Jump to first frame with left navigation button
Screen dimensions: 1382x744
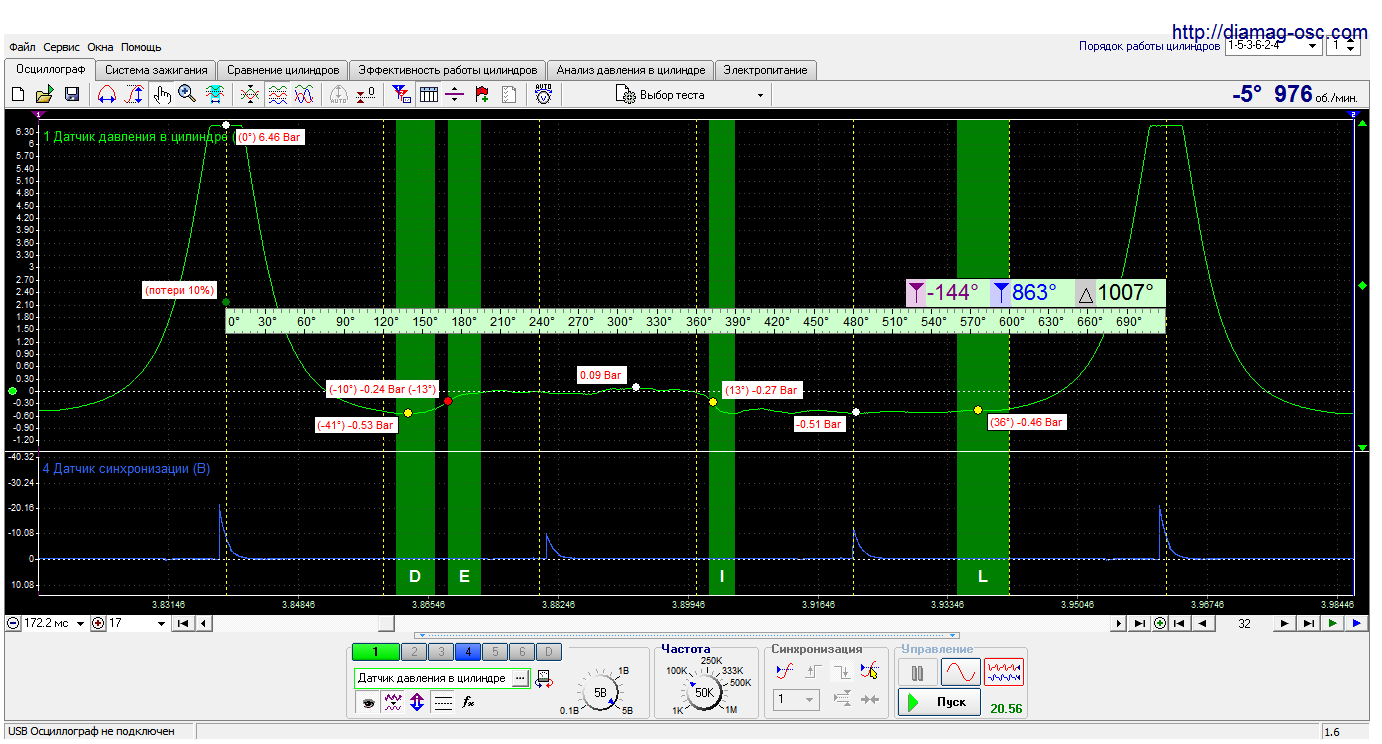183,623
